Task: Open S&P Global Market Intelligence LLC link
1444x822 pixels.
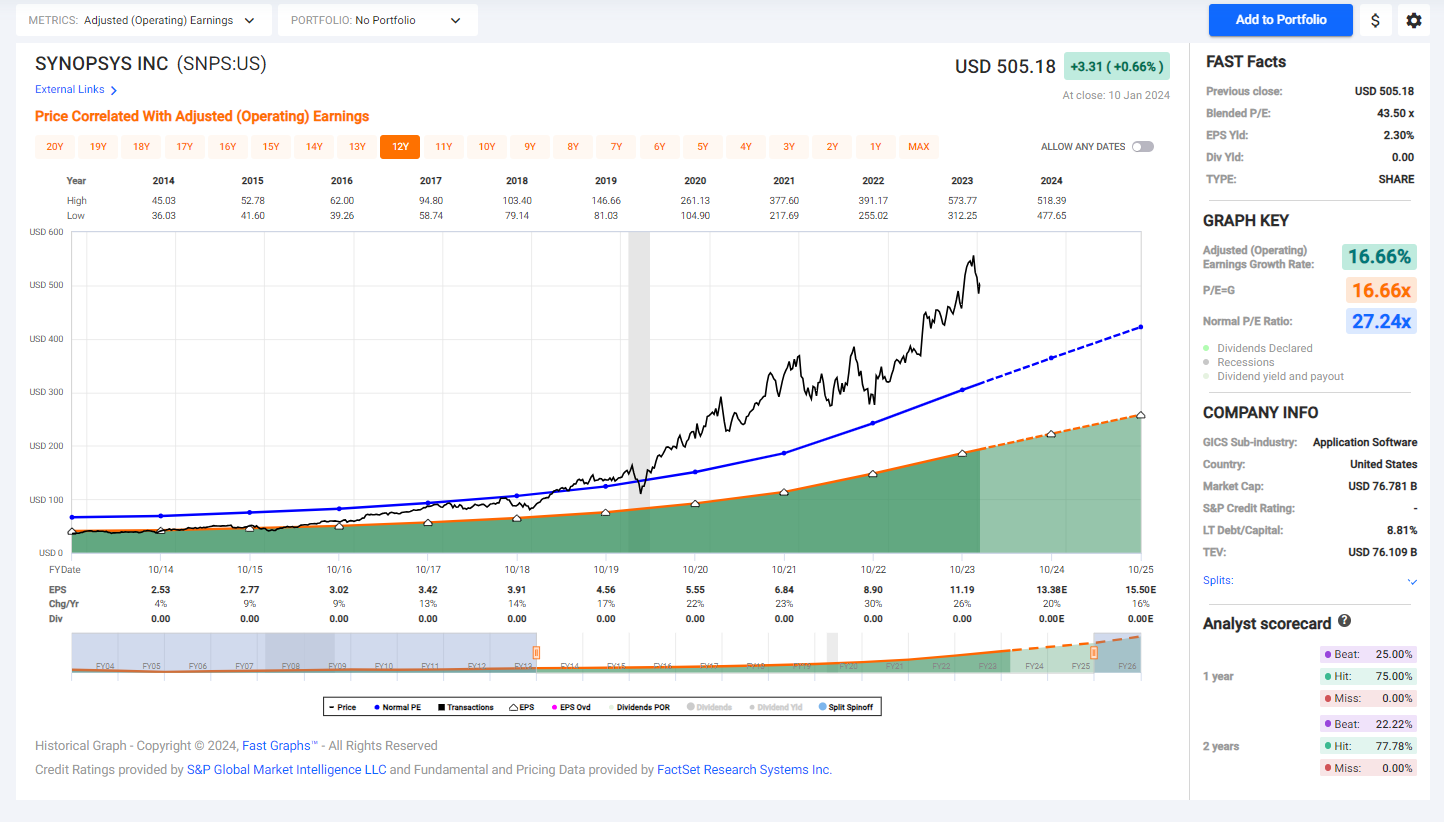Action: click(x=286, y=770)
